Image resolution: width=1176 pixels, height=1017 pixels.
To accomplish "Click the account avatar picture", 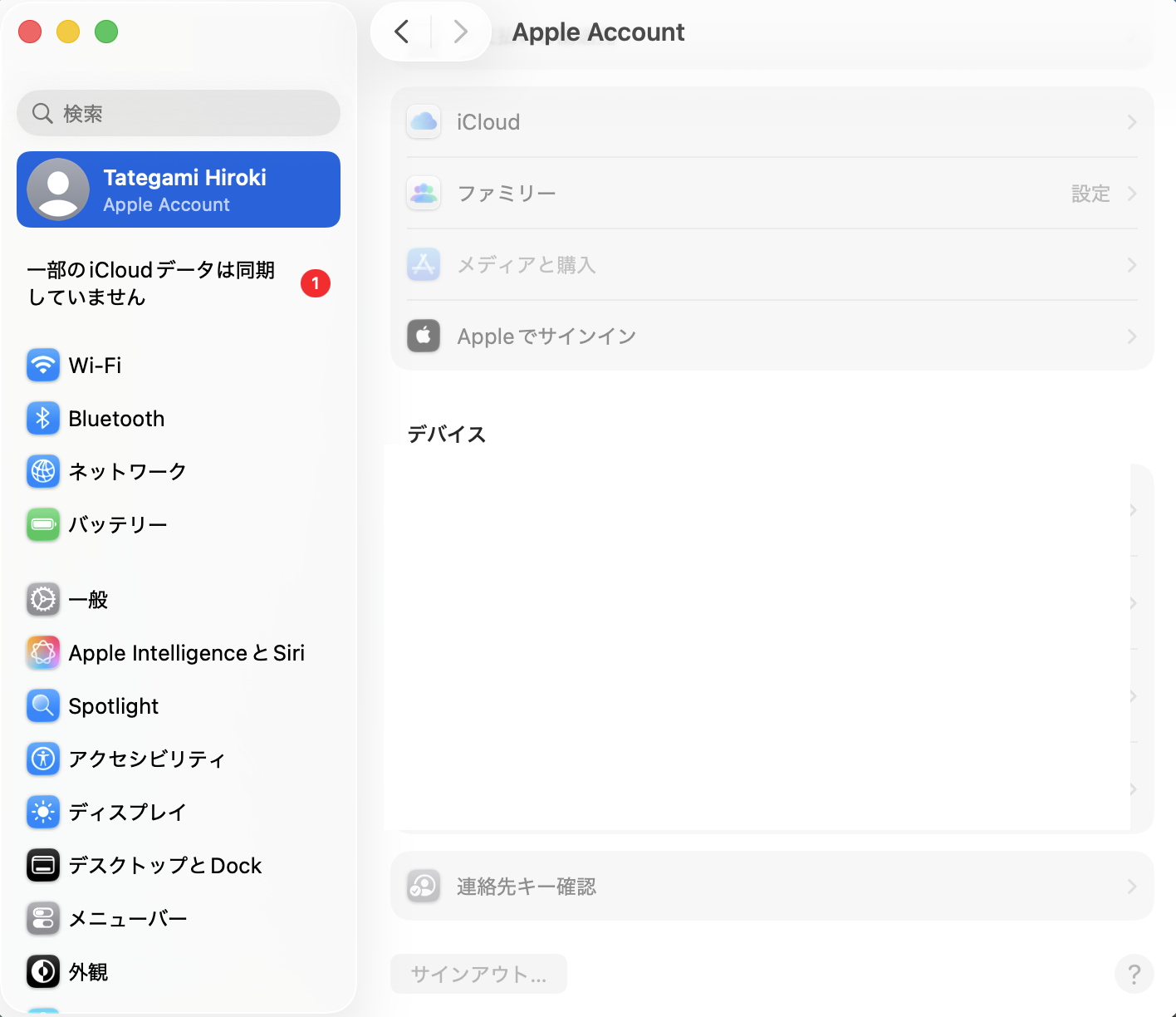I will [x=58, y=189].
